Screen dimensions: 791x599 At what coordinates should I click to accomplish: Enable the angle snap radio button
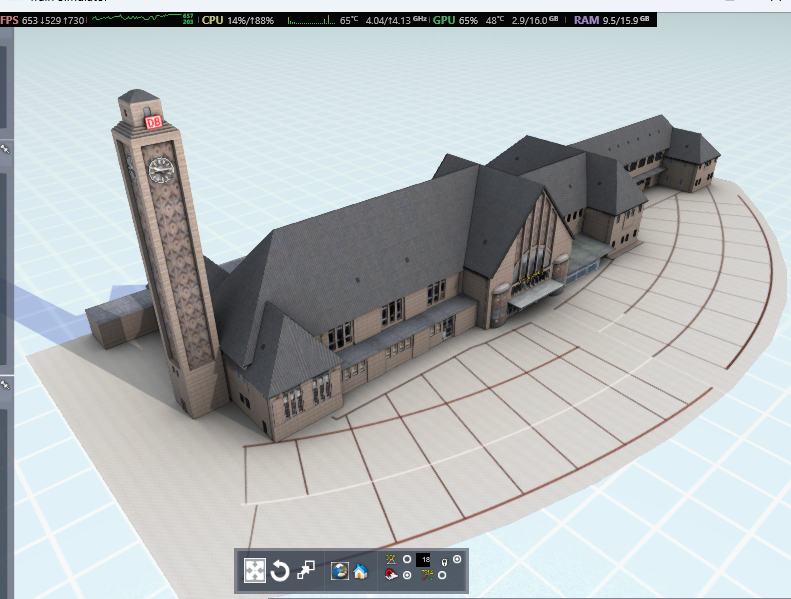(x=407, y=559)
